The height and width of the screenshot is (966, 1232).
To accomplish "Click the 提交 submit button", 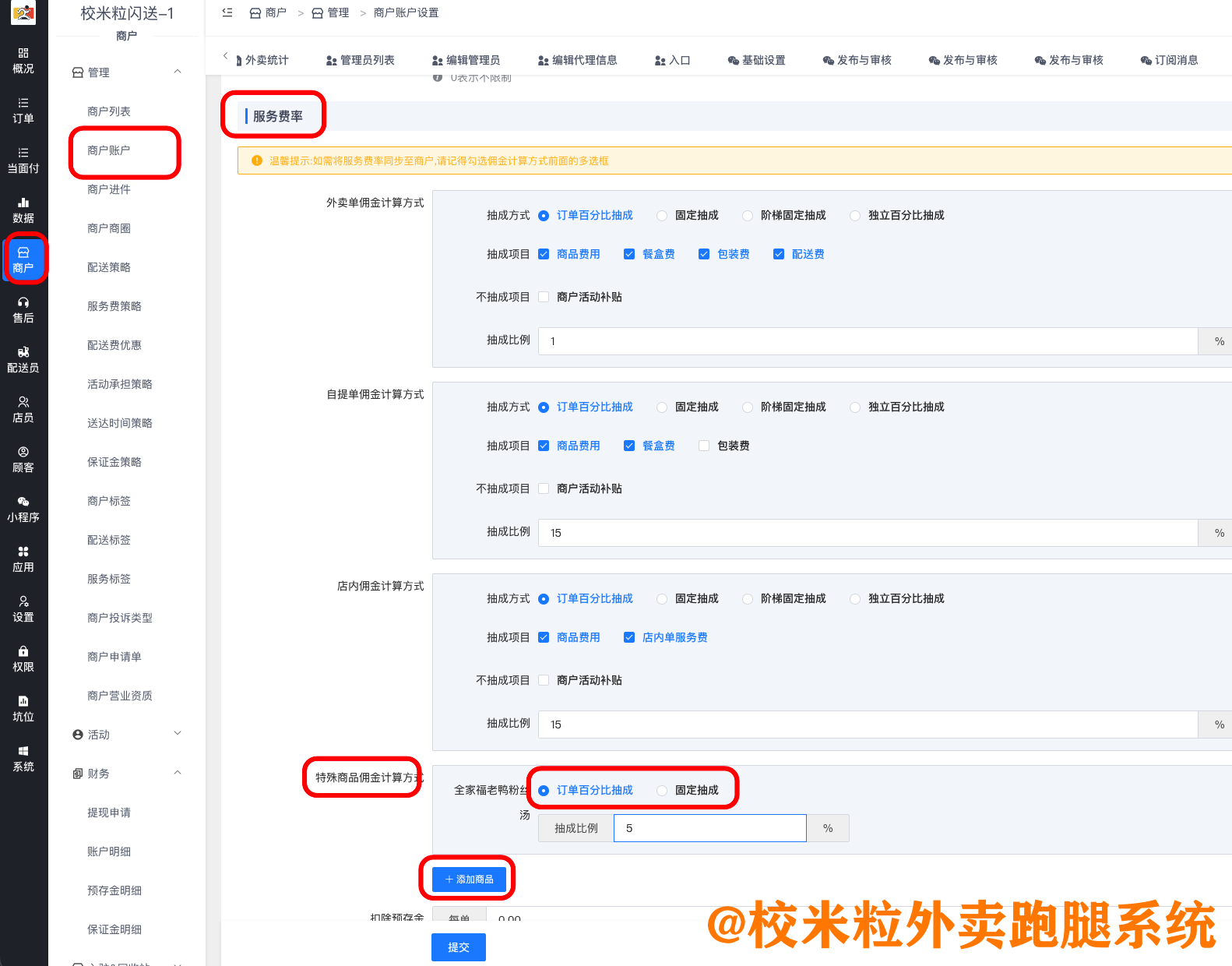I will pyautogui.click(x=459, y=947).
